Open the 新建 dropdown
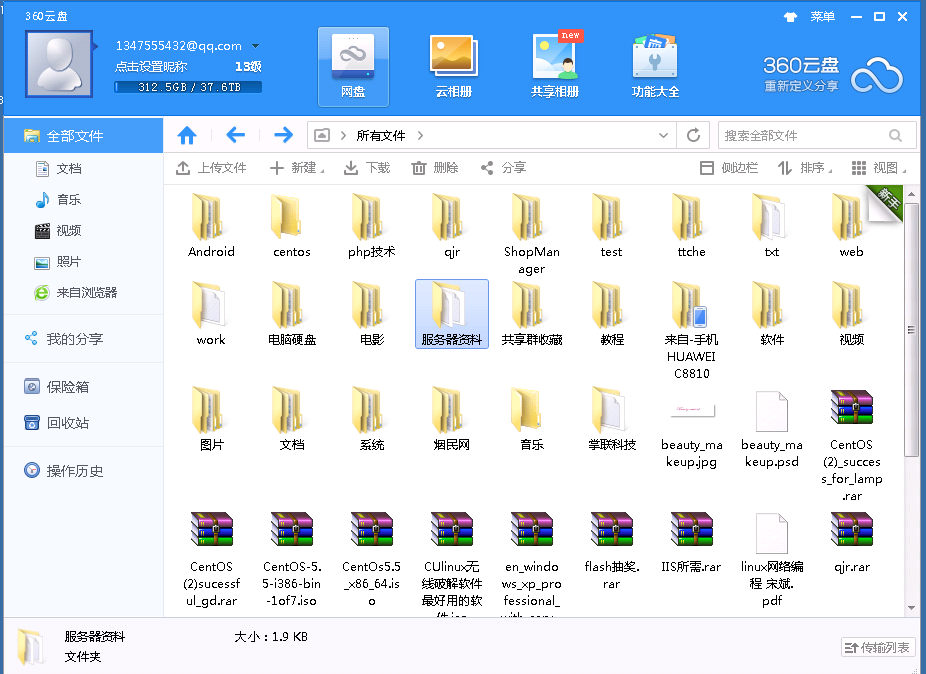Viewport: 926px width, 674px height. tap(297, 168)
